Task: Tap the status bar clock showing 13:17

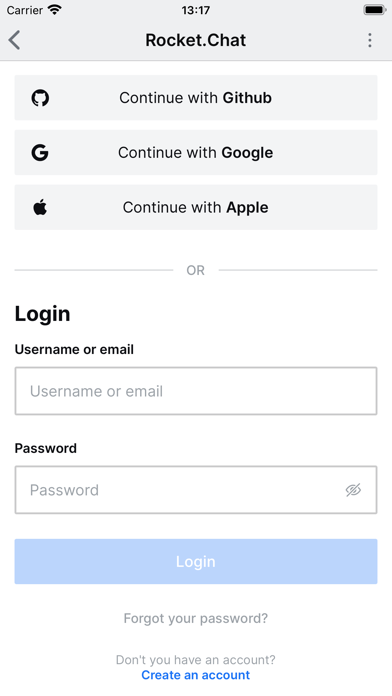Action: click(x=196, y=10)
